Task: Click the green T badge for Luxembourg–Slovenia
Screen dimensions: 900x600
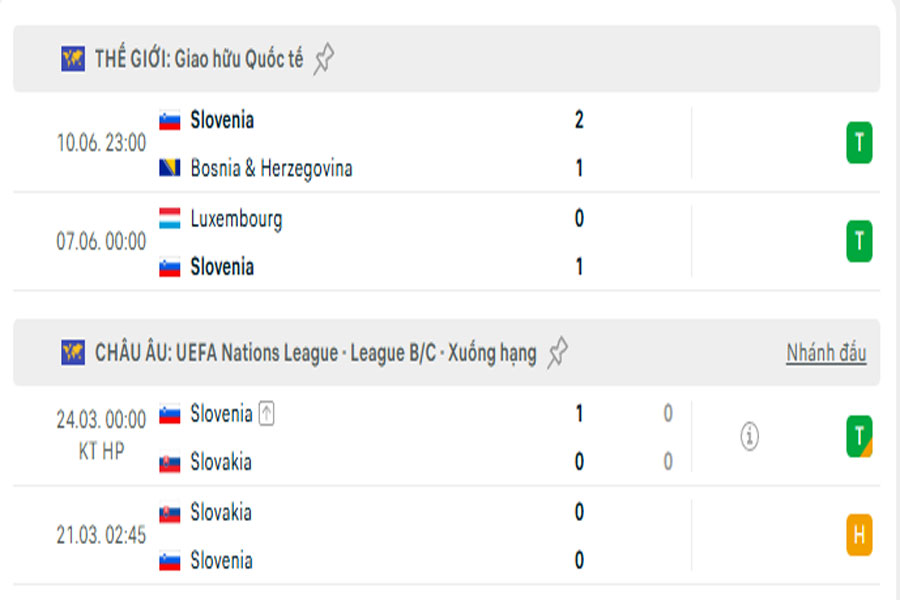Action: [858, 242]
